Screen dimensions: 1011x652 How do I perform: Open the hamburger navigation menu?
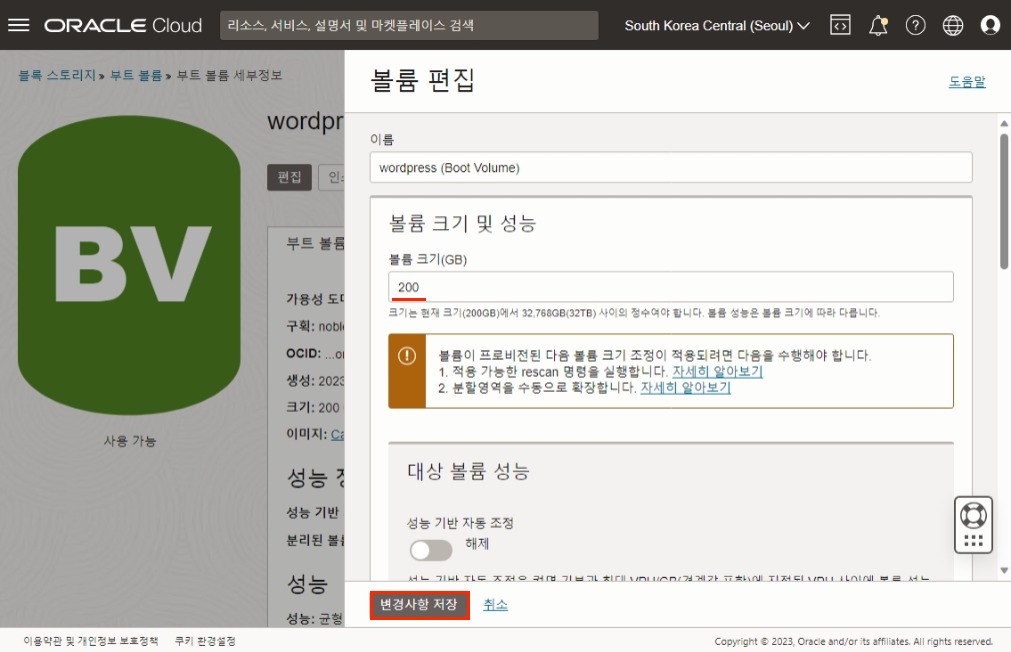pyautogui.click(x=19, y=25)
